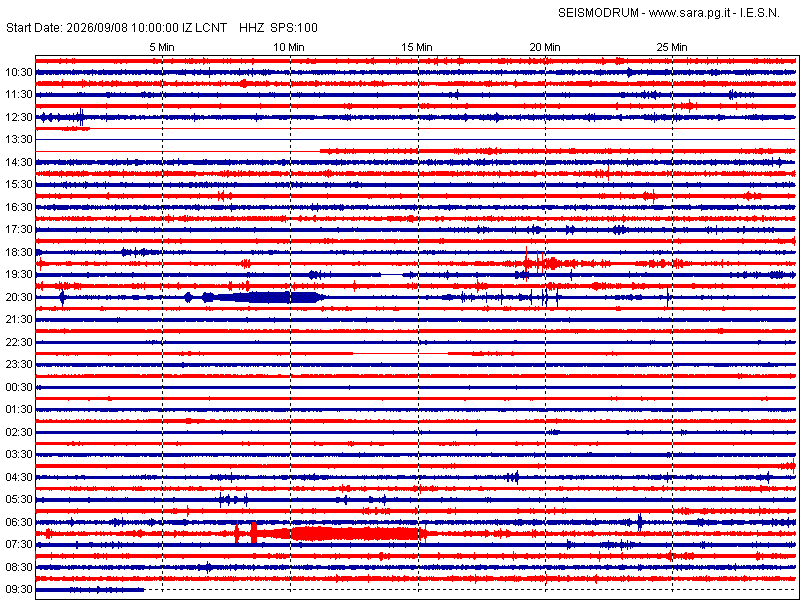Select the 09:30 row time label
800x600 pixels.
(x=19, y=589)
